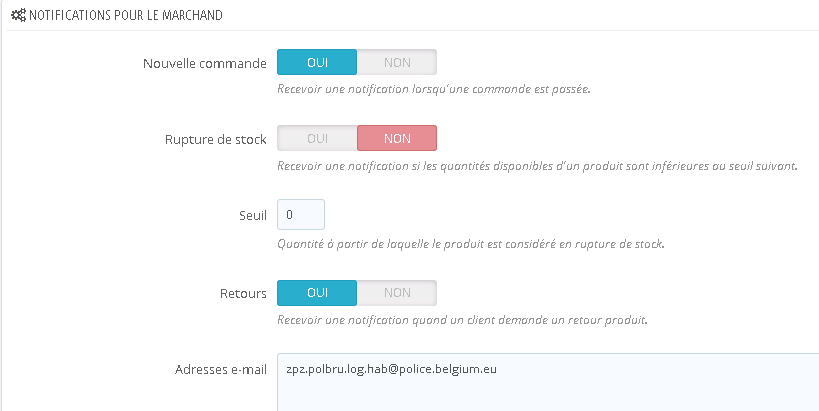Click the Nouvelle commande label
This screenshot has height=411, width=819.
point(205,64)
